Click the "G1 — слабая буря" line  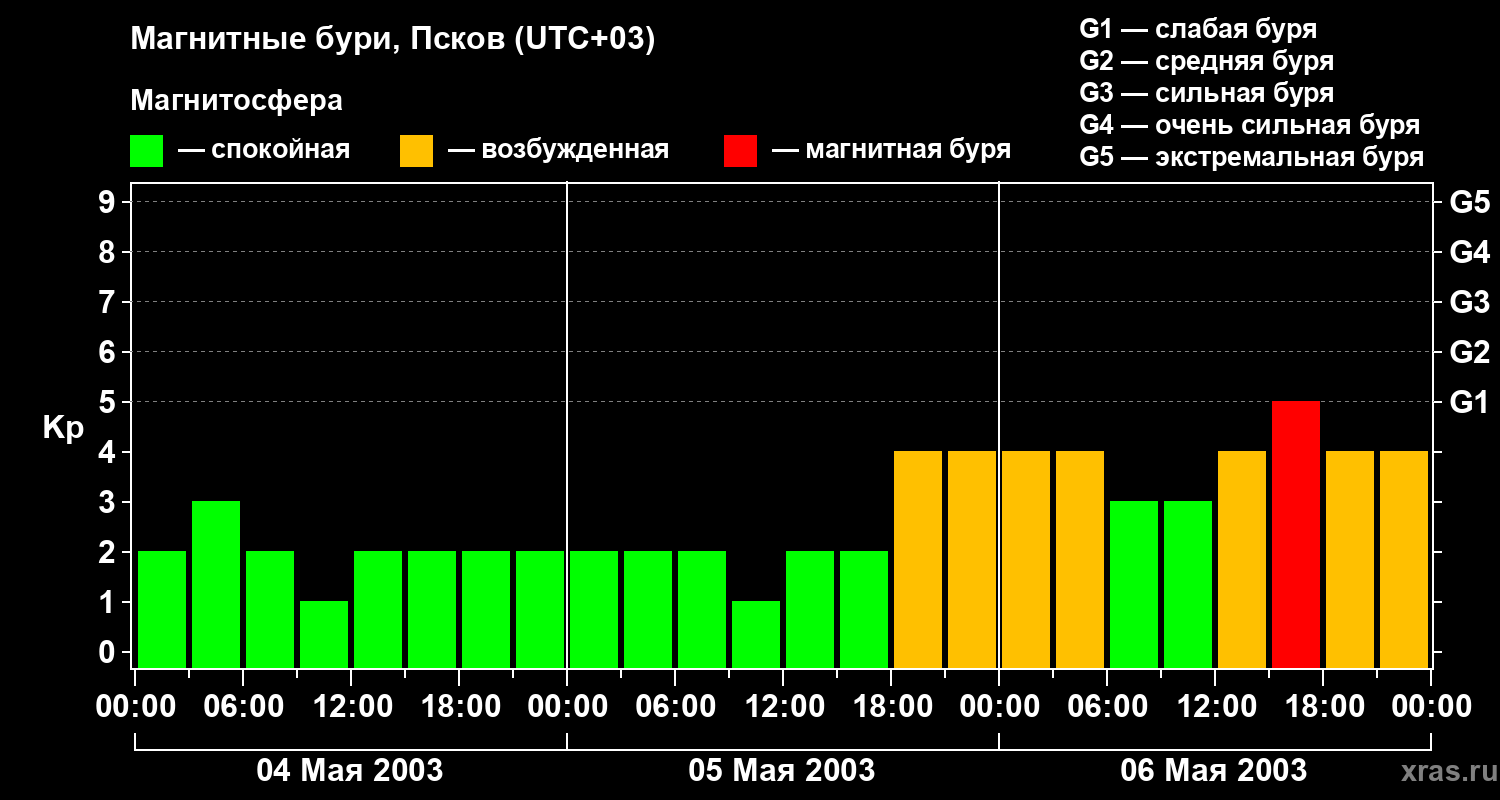click(1198, 29)
